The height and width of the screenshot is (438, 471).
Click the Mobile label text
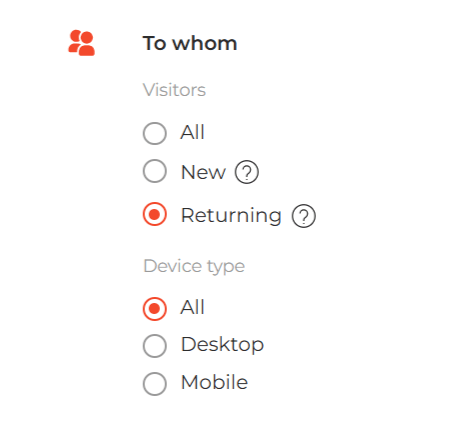(214, 382)
